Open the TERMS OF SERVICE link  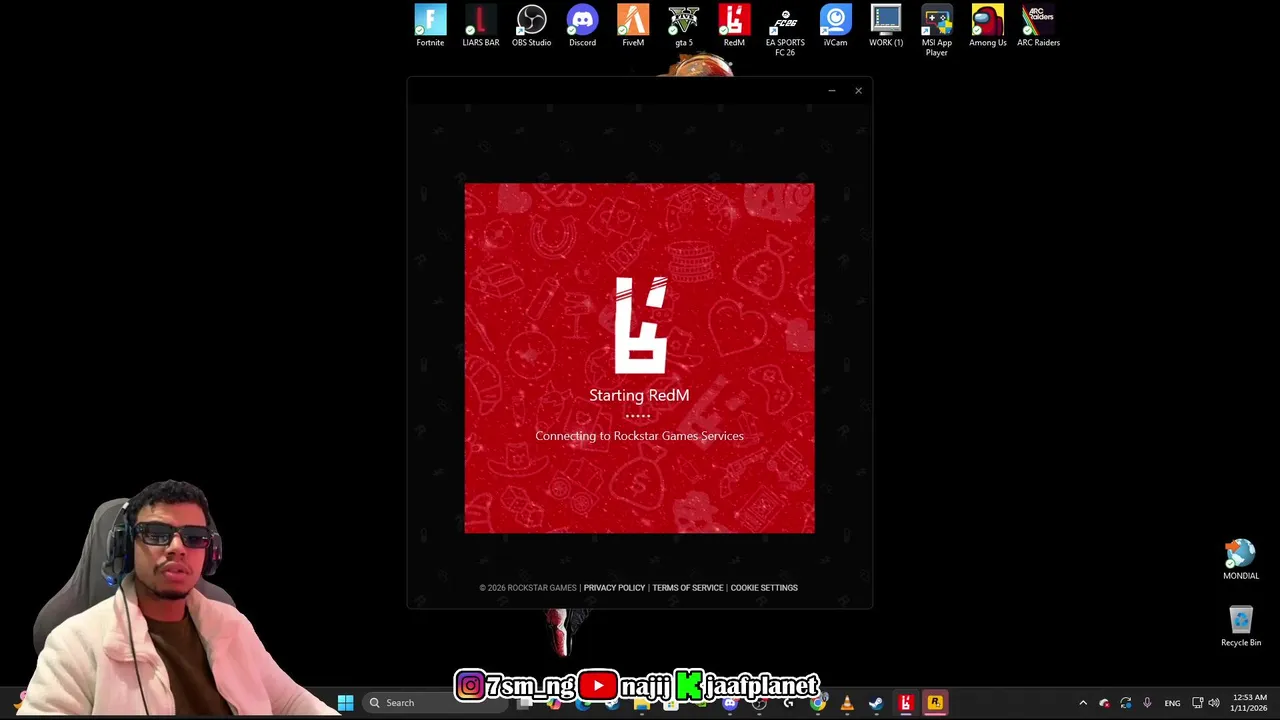coord(688,588)
